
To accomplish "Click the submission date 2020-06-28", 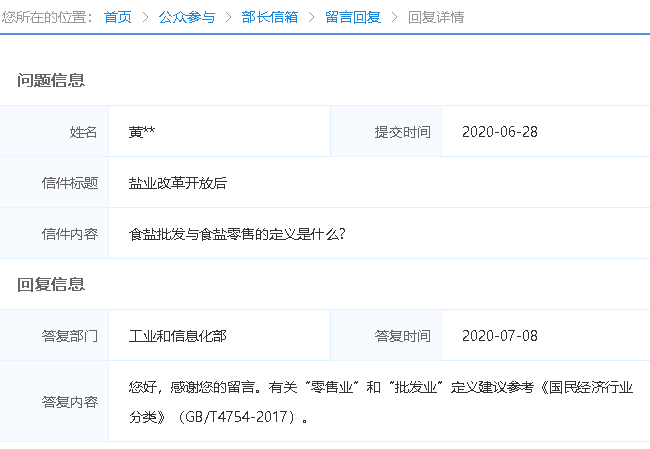I will (x=500, y=132).
